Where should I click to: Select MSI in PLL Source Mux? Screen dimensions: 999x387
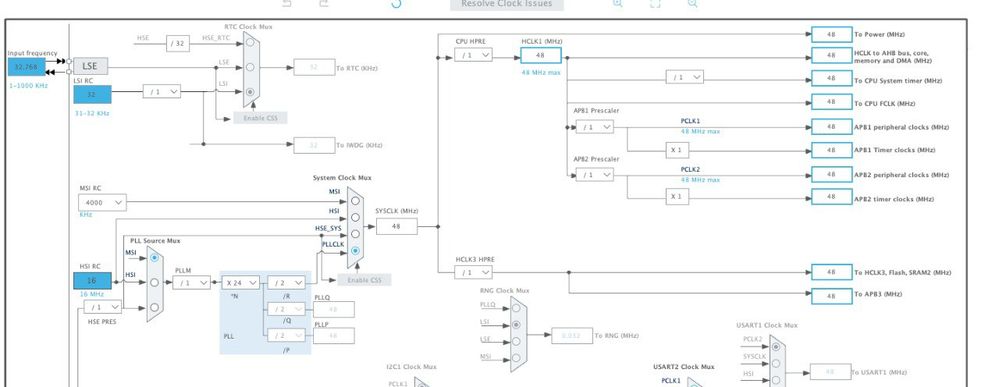[155, 258]
